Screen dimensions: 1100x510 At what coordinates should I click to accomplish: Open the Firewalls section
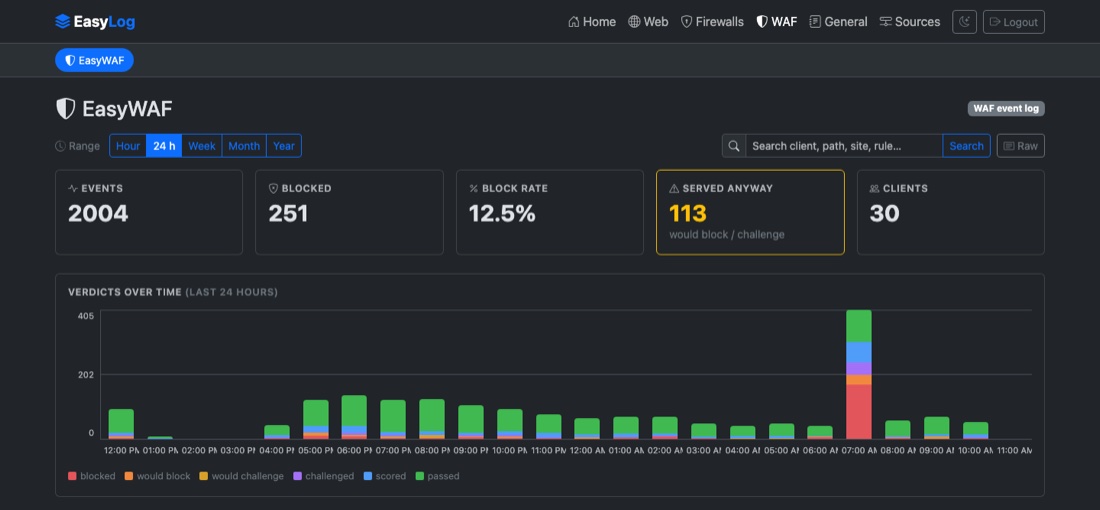[x=712, y=22]
